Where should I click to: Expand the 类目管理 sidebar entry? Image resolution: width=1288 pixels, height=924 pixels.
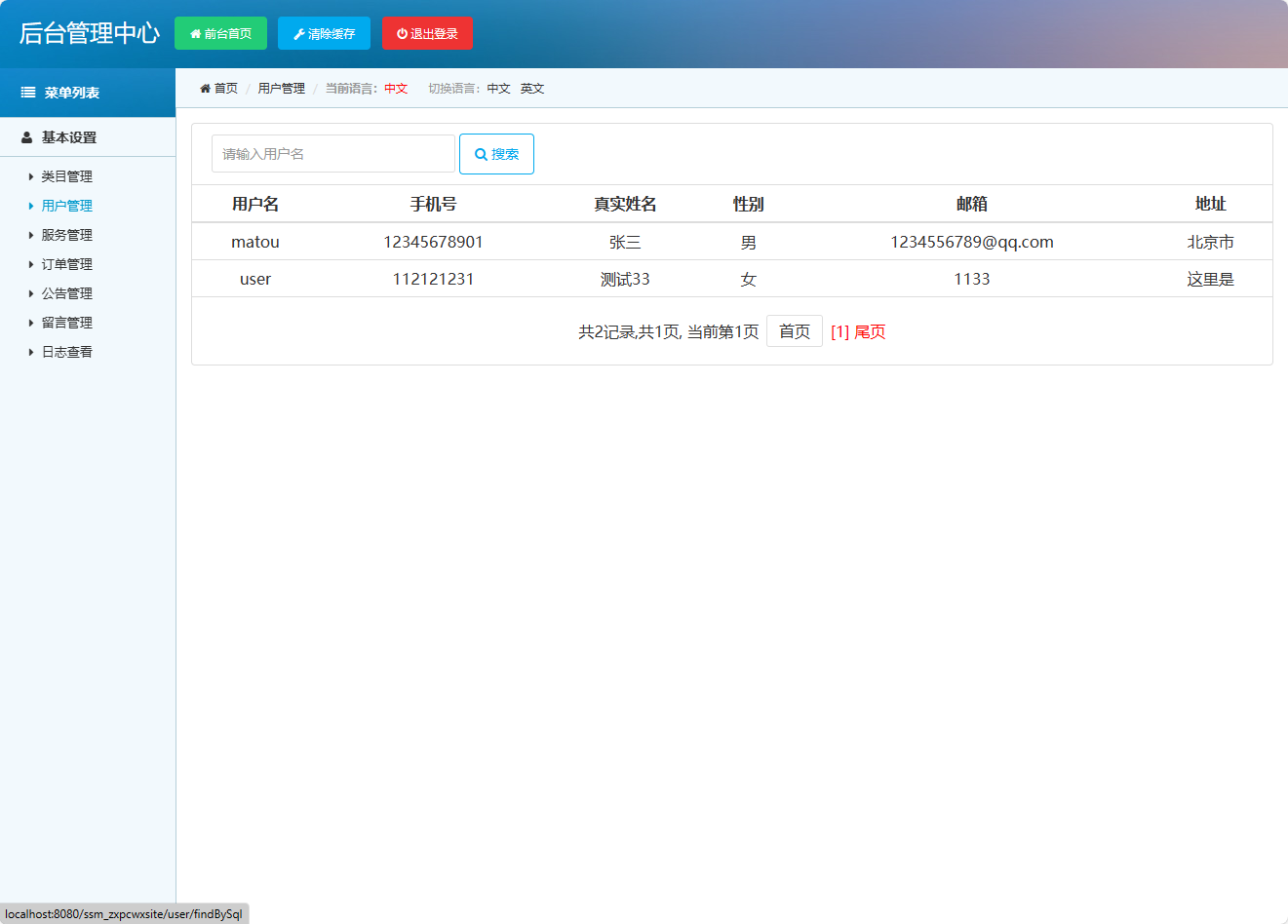[x=66, y=175]
